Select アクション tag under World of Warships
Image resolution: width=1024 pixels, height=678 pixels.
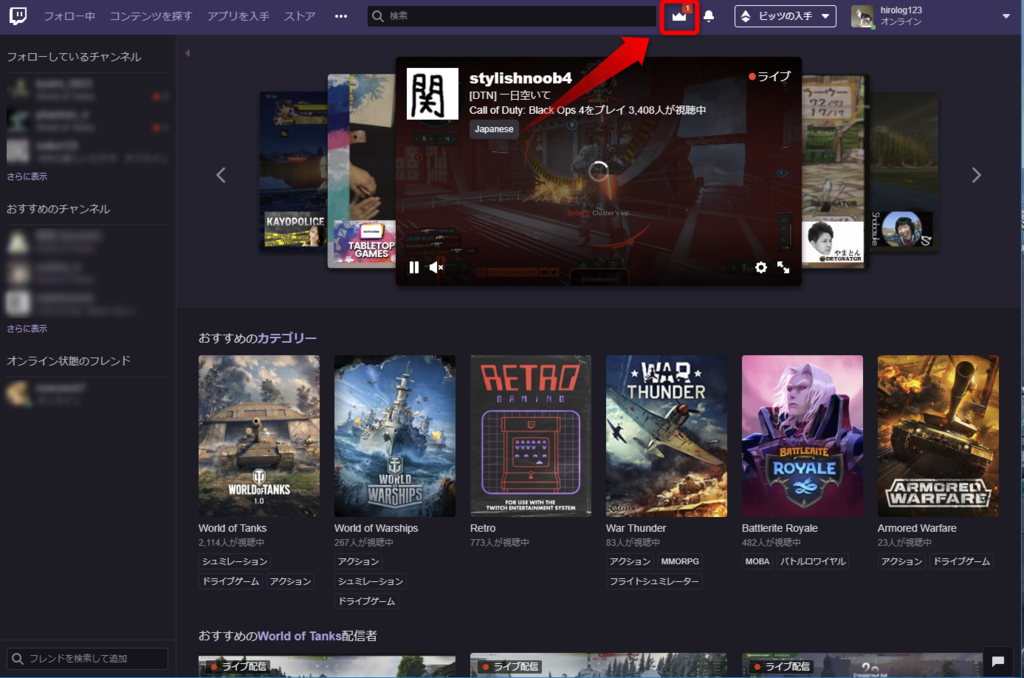click(358, 562)
